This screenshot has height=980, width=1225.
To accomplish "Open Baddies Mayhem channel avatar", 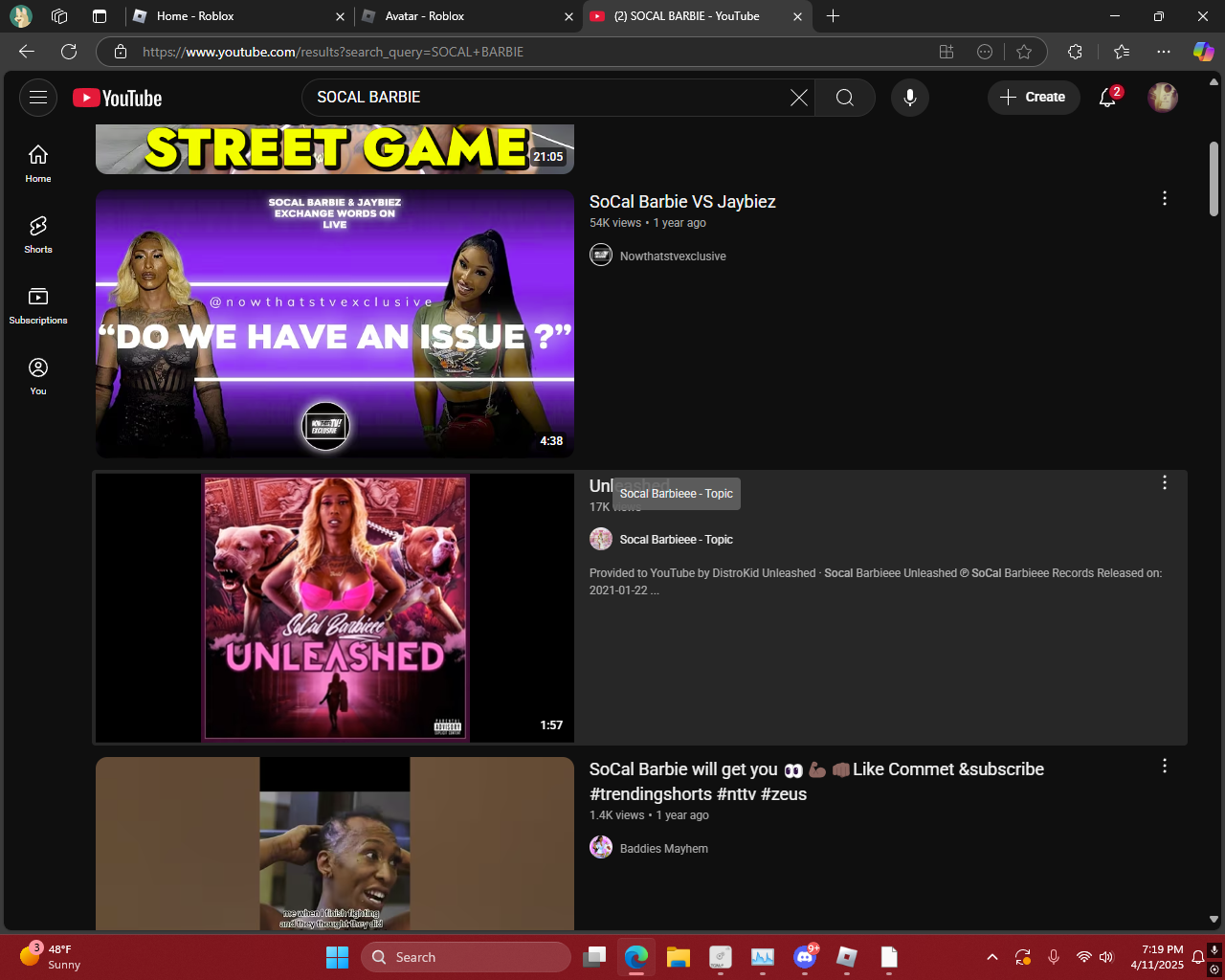I will coord(601,847).
